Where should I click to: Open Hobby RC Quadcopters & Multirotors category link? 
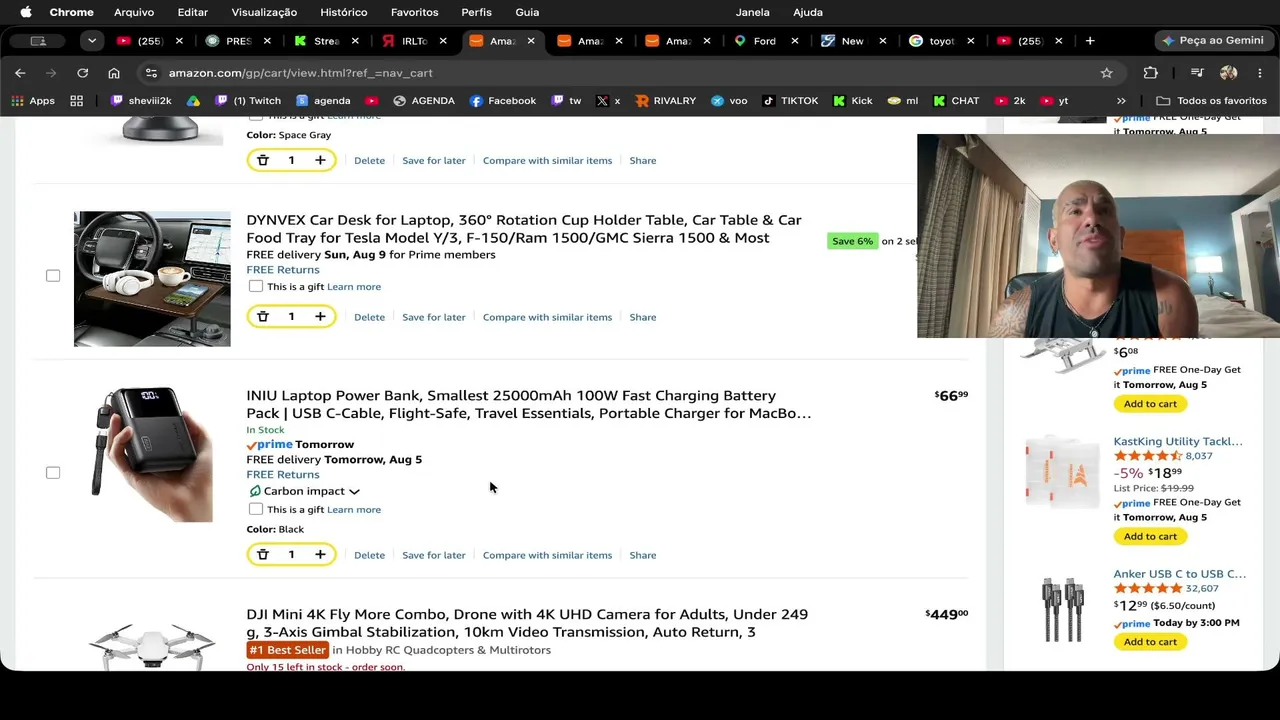tap(448, 650)
